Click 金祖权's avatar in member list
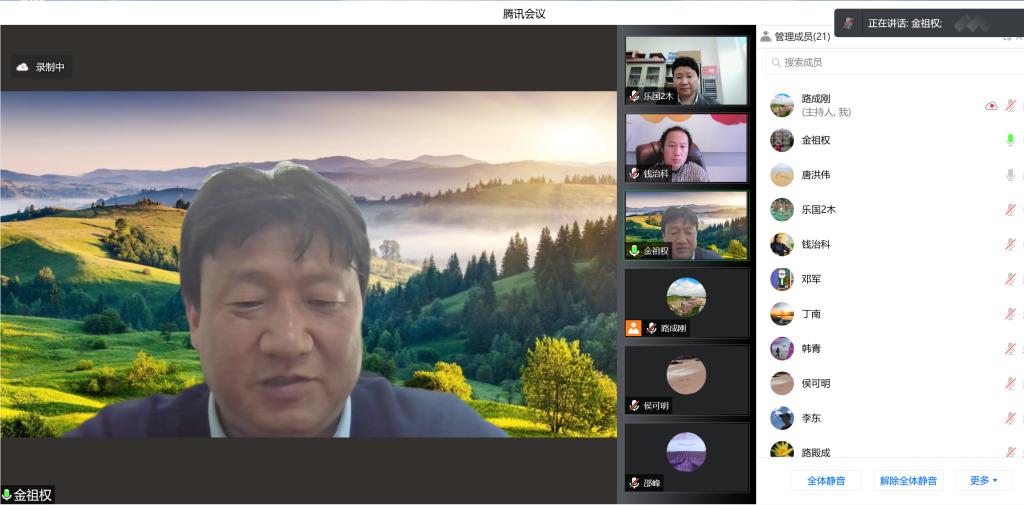This screenshot has width=1024, height=505. (782, 140)
